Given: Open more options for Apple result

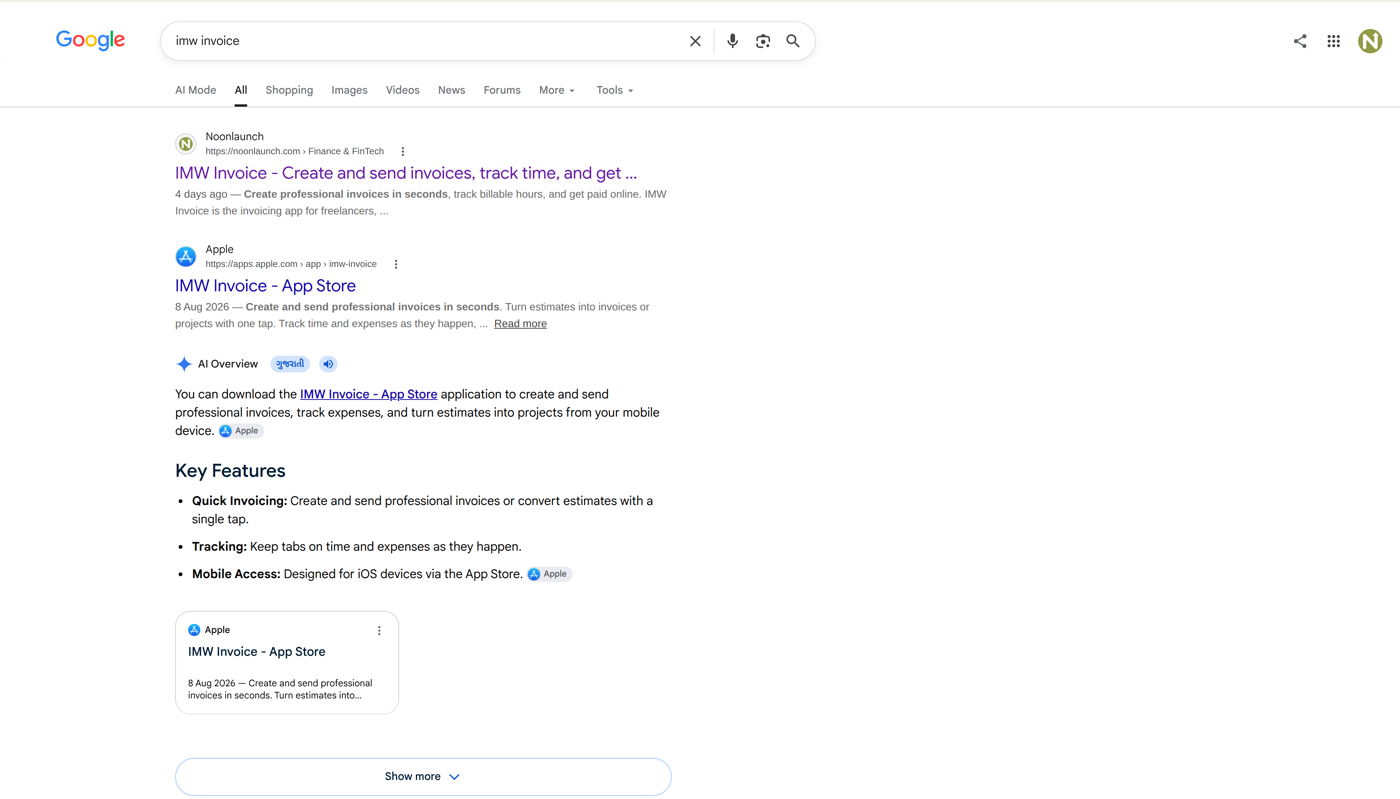Looking at the screenshot, I should tap(396, 265).
